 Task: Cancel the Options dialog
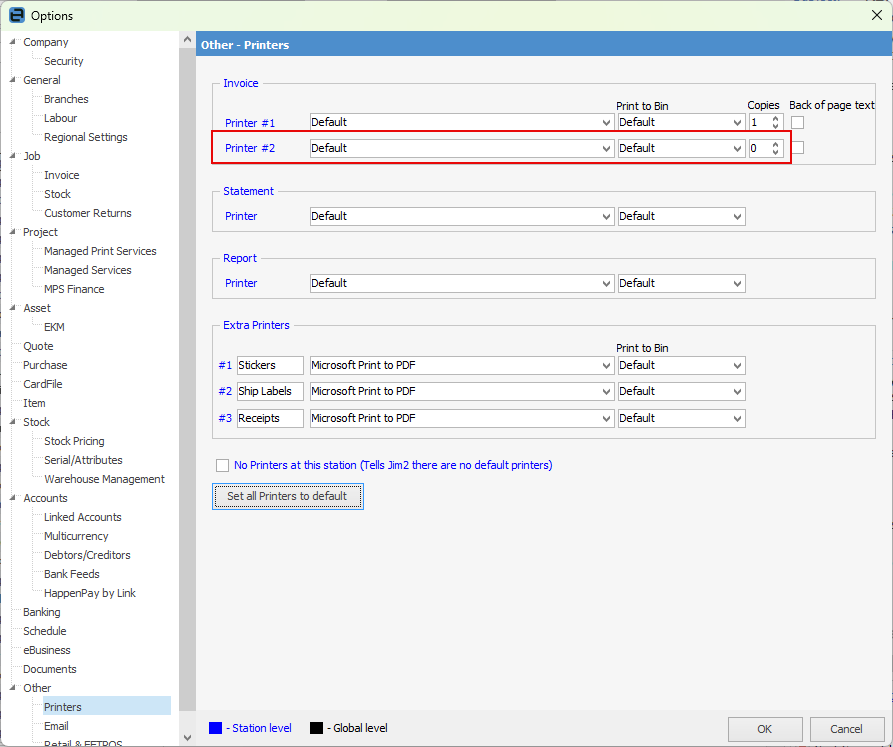click(846, 729)
